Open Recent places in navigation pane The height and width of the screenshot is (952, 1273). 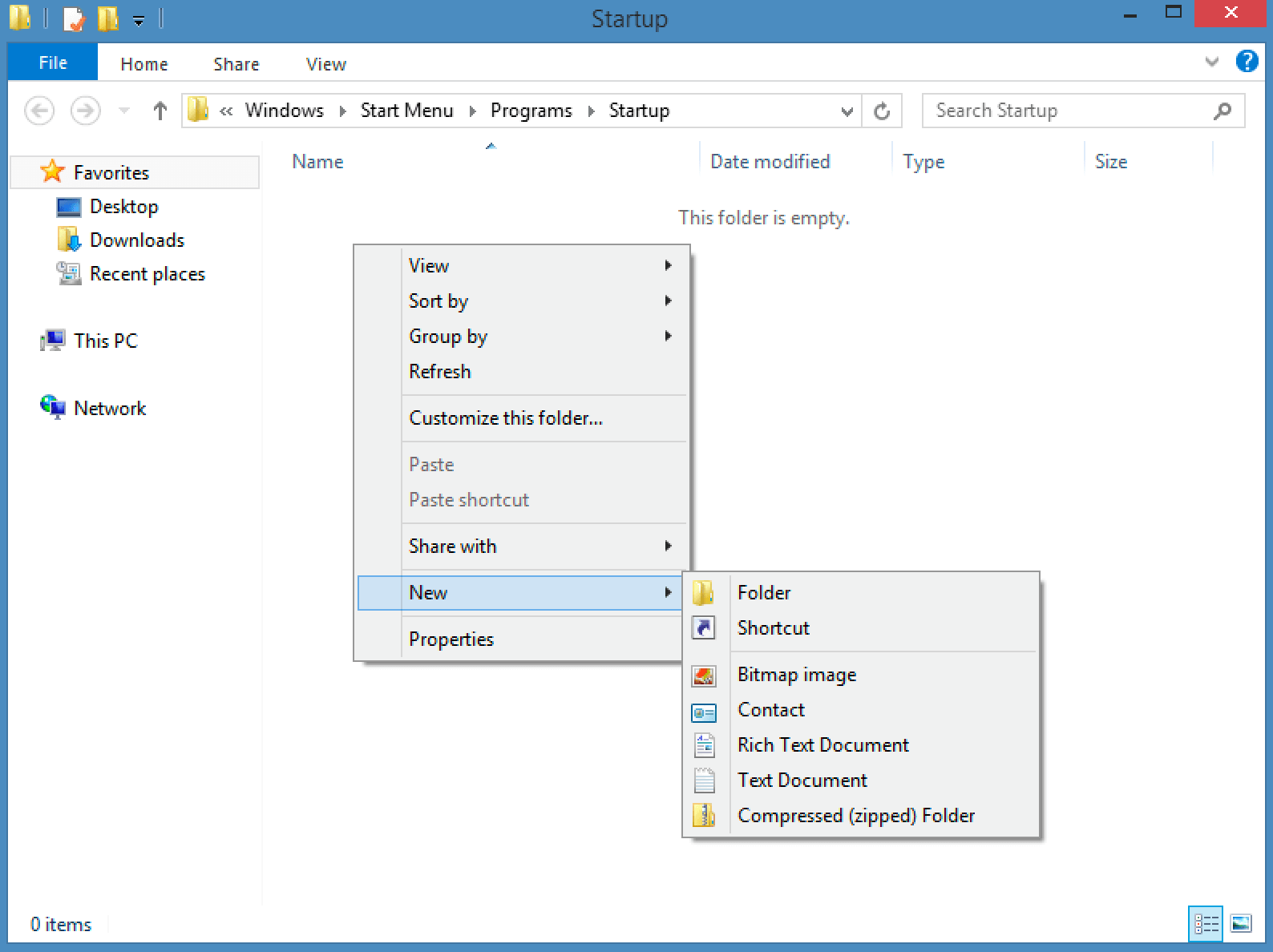pos(148,274)
